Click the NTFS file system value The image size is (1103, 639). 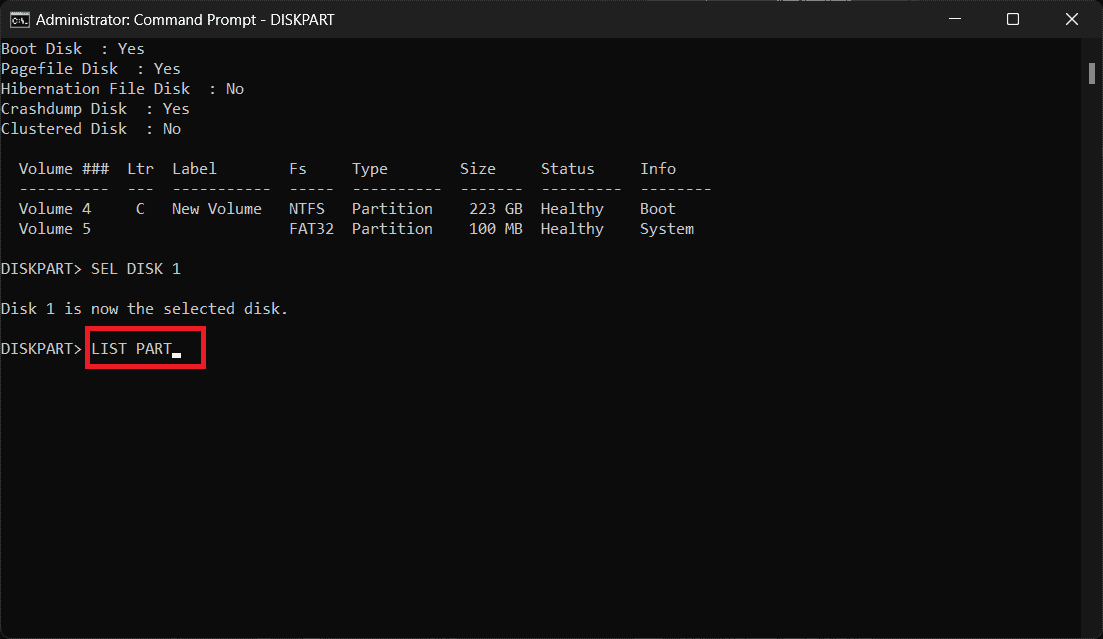coord(307,209)
